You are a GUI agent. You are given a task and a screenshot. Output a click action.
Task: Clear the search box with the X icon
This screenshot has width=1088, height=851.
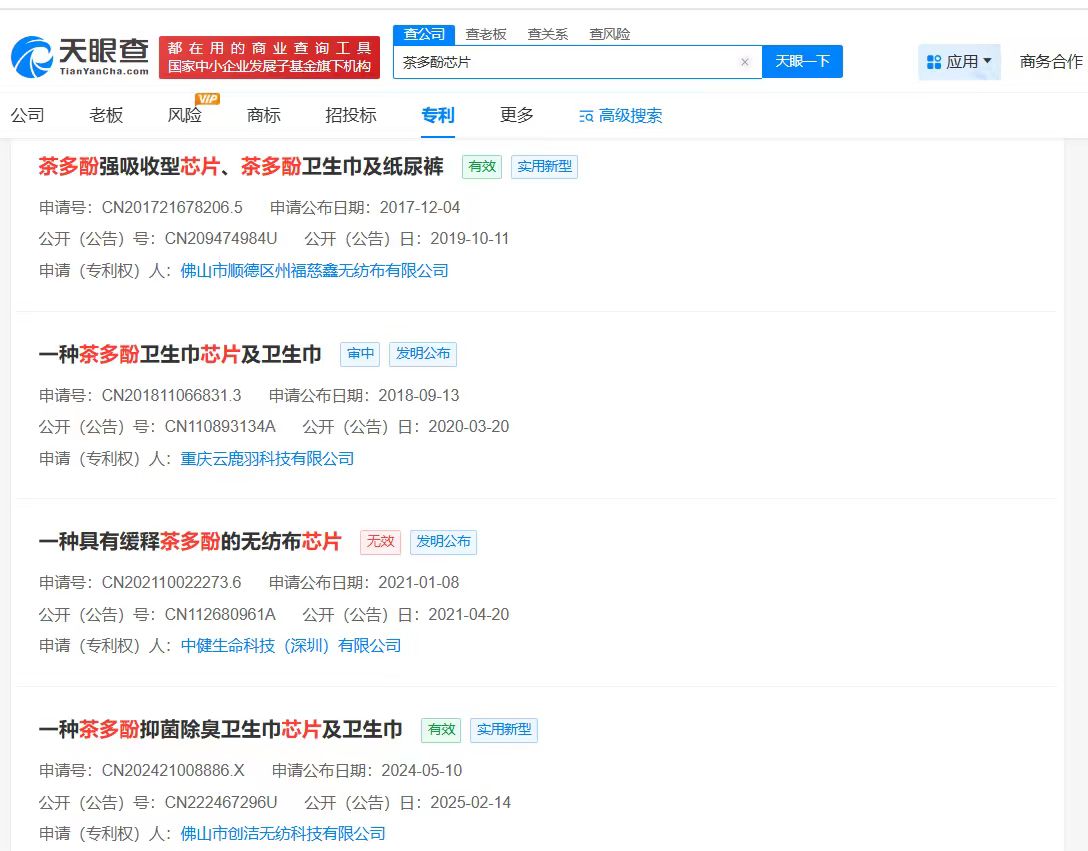[745, 62]
